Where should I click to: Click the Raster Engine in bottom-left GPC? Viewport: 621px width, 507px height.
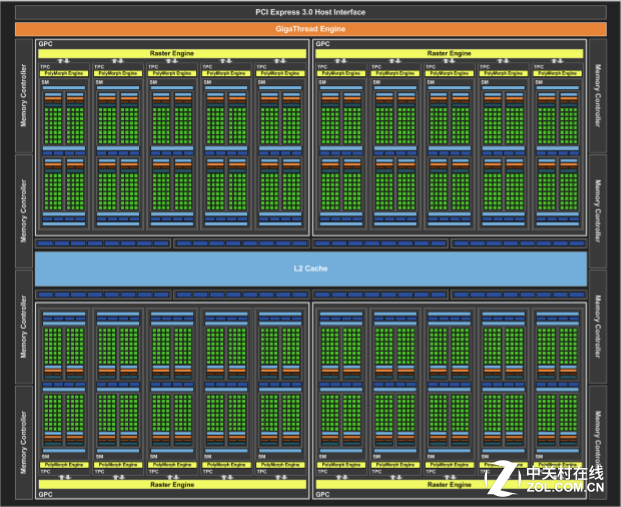coord(172,483)
